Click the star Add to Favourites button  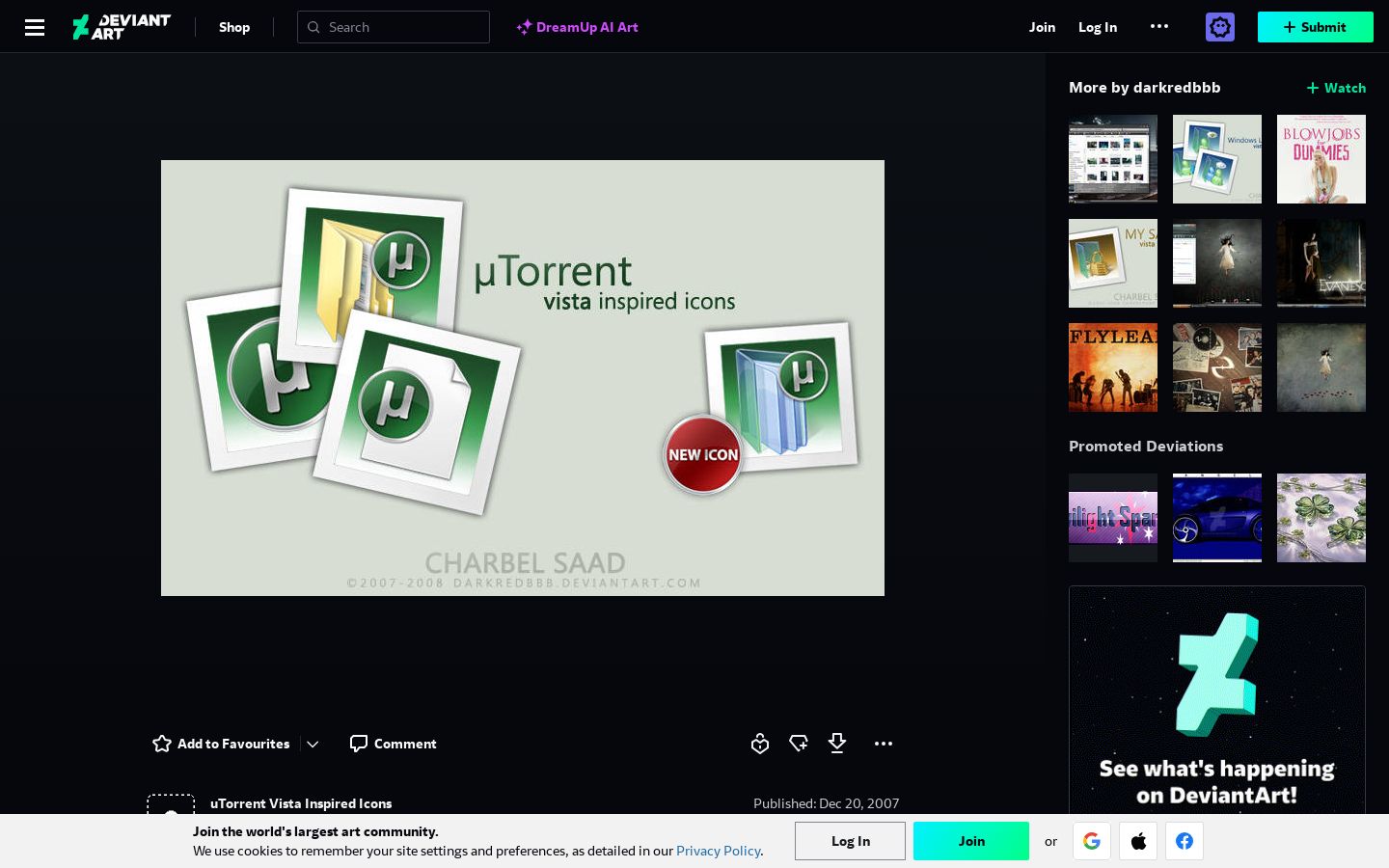pyautogui.click(x=221, y=744)
